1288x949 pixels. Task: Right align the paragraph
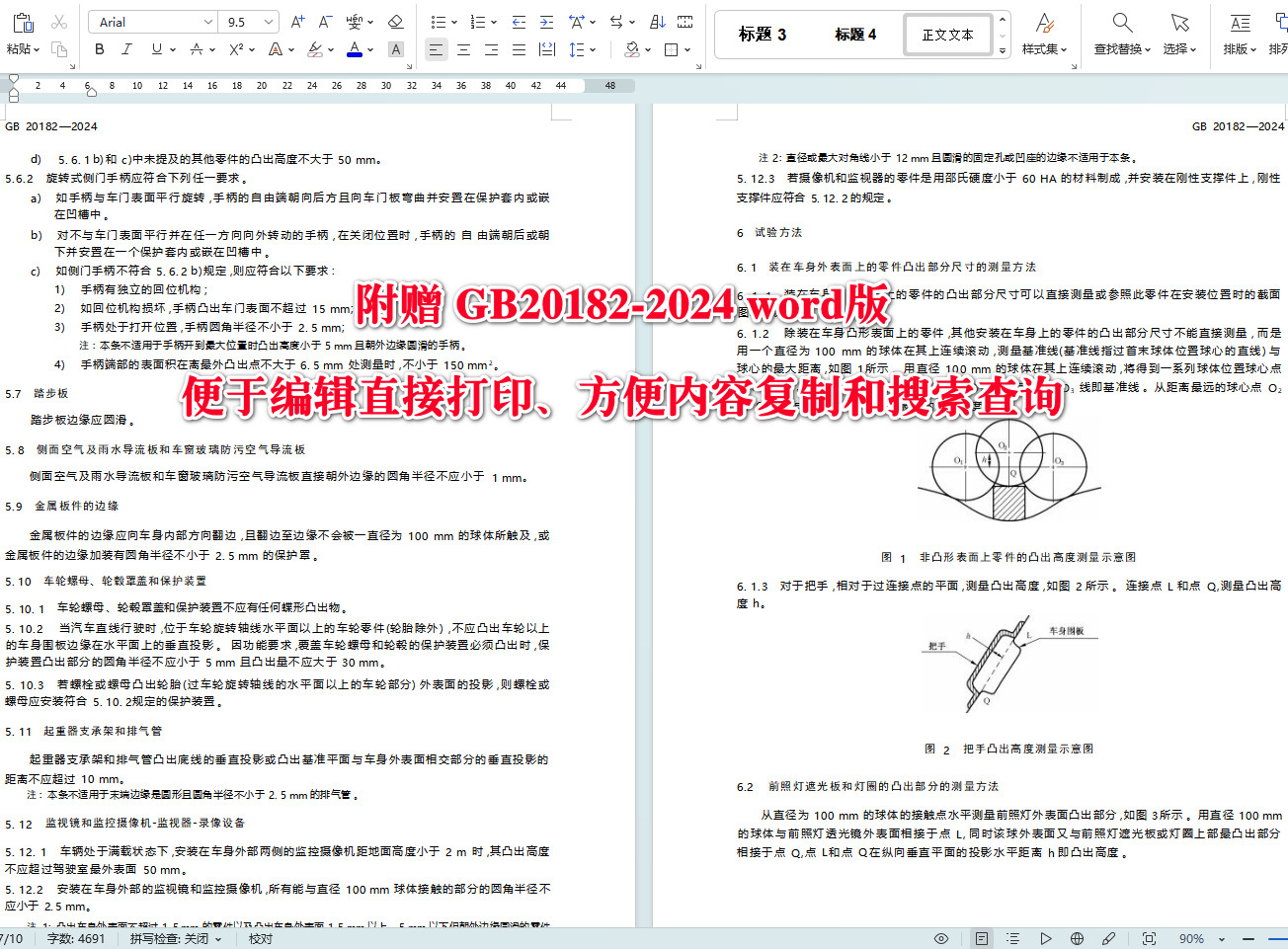coord(491,49)
